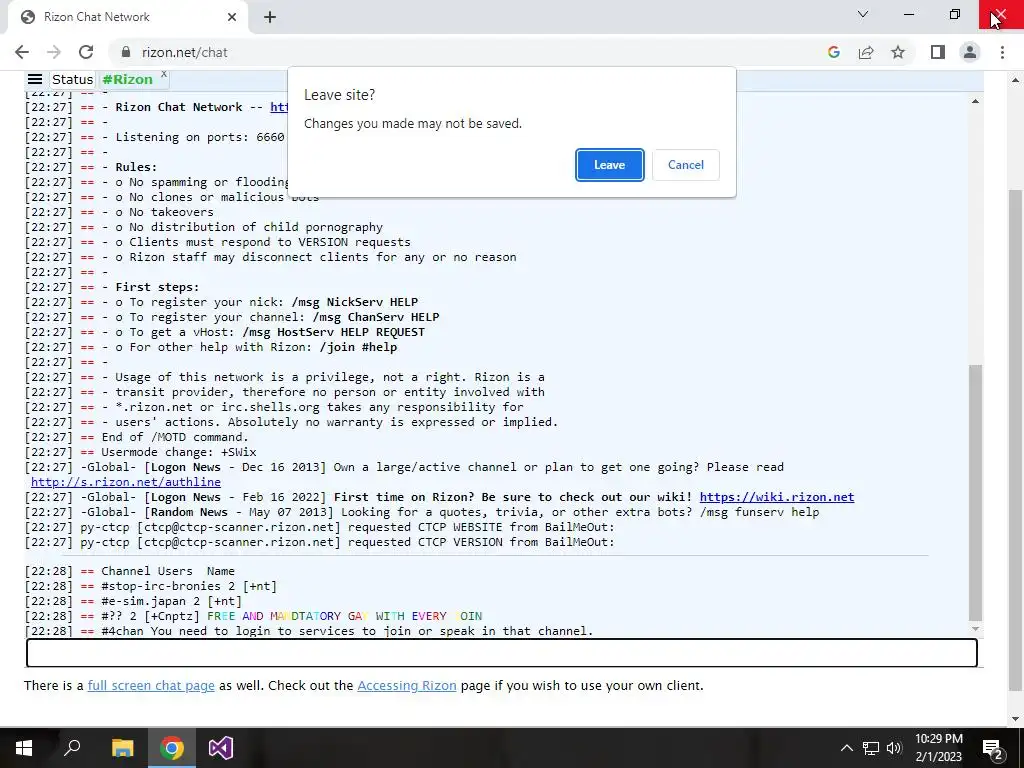The image size is (1024, 768).
Task: Open a new browser tab
Action: tap(270, 17)
